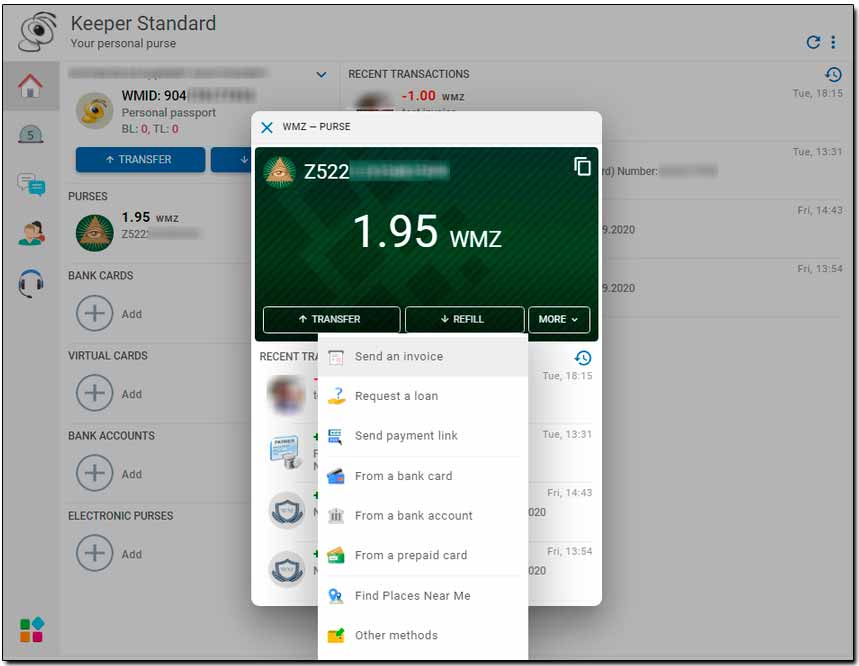Screen dimensions: 859x666
Task: Open the notifications icon showing 5
Action: [30, 134]
